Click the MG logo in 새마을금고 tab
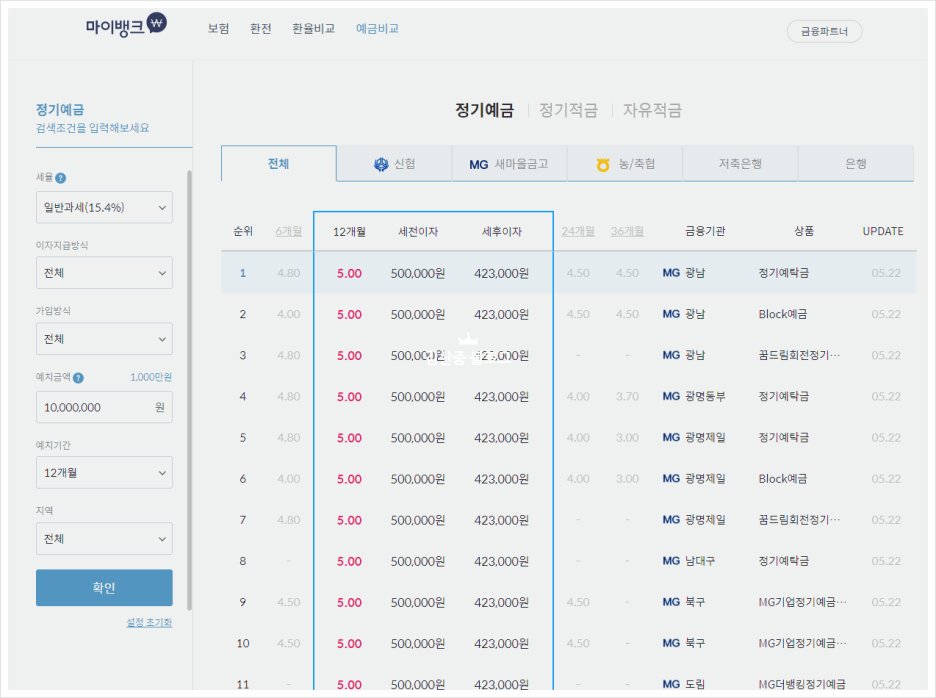Screen dimensions: 936x698 pos(479,164)
